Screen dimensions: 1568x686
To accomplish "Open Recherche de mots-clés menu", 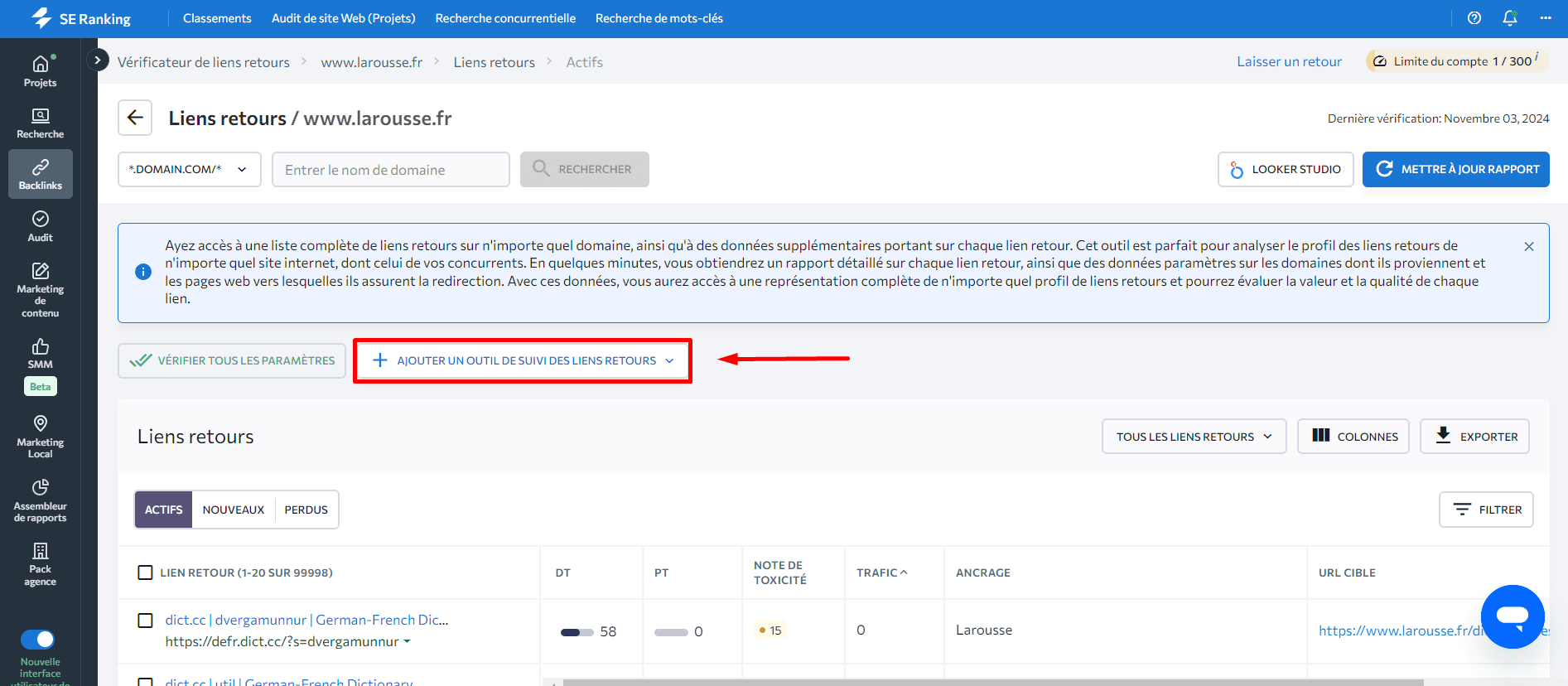I will (x=659, y=18).
